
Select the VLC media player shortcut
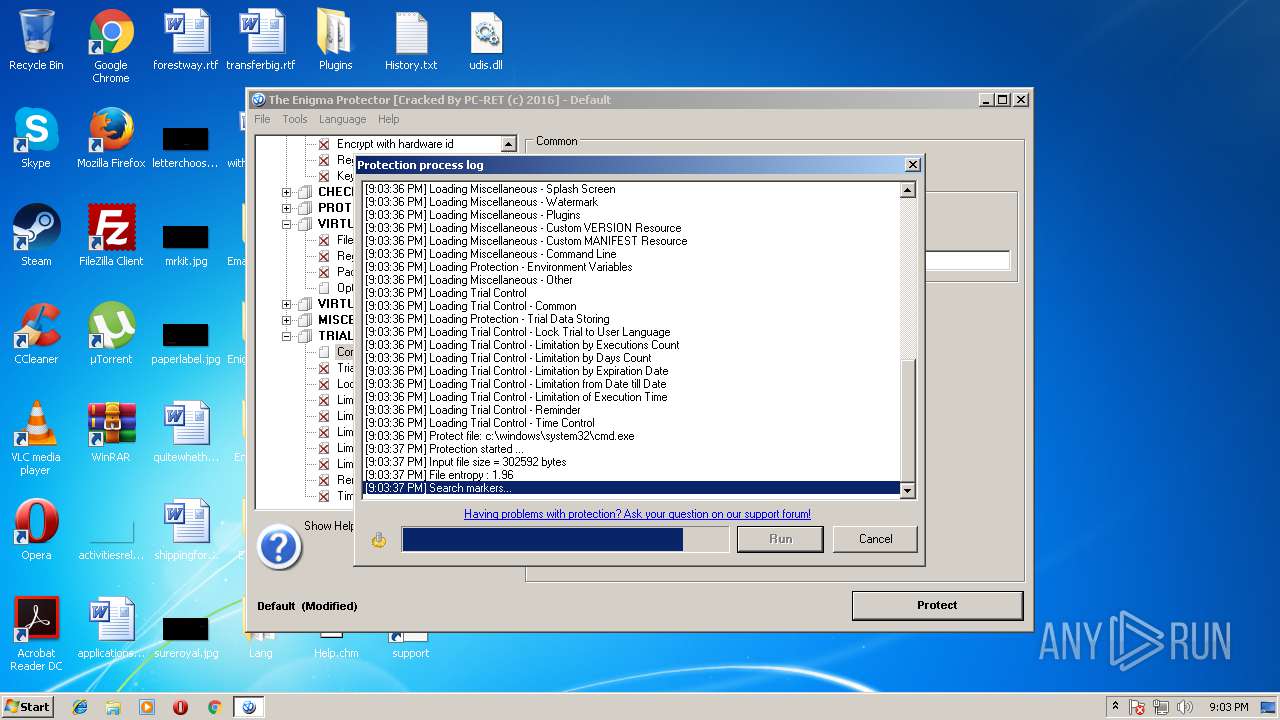pyautogui.click(x=36, y=438)
